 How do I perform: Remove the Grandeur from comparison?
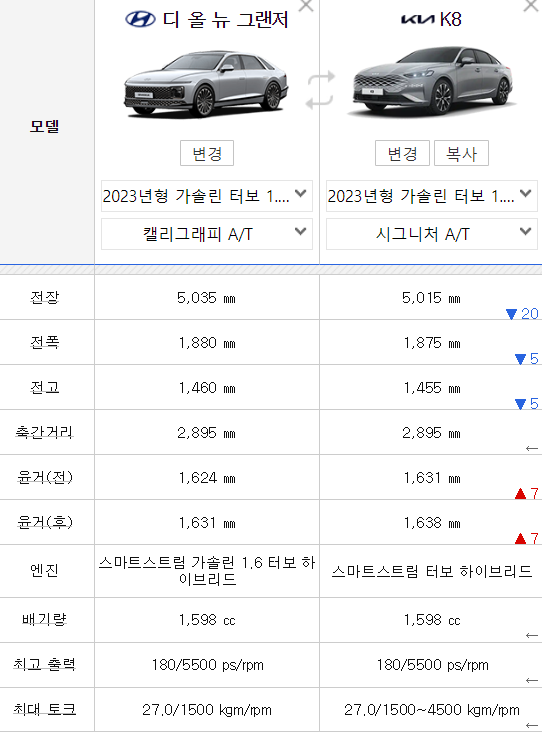click(x=306, y=6)
